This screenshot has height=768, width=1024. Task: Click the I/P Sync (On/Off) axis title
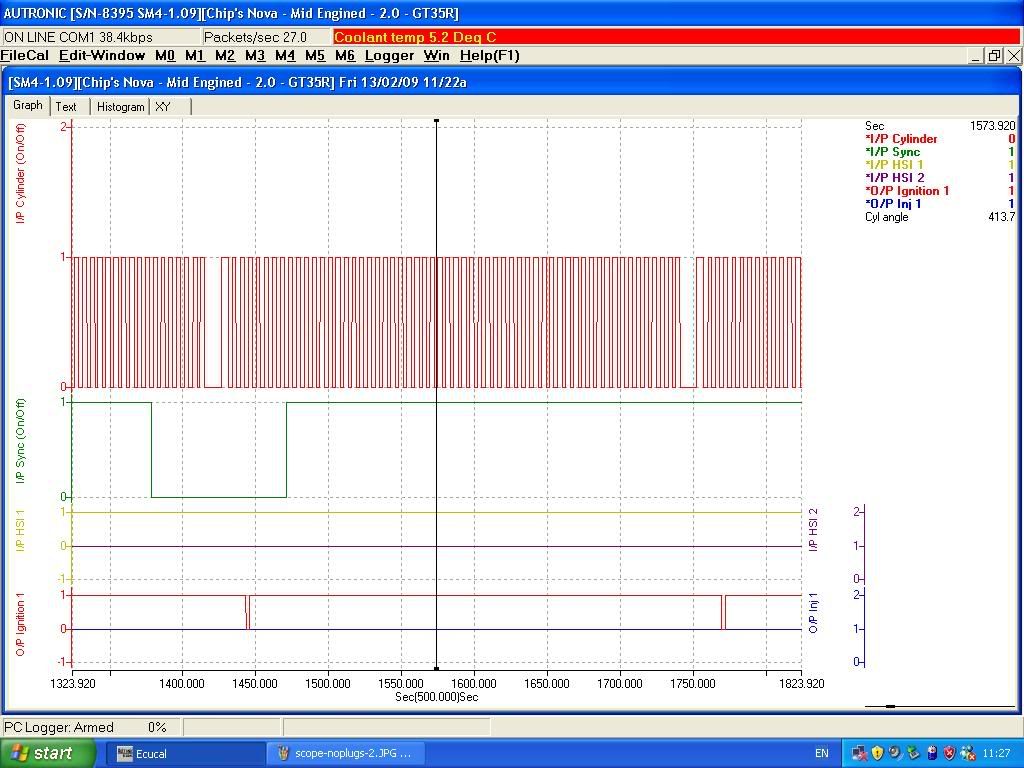click(20, 441)
